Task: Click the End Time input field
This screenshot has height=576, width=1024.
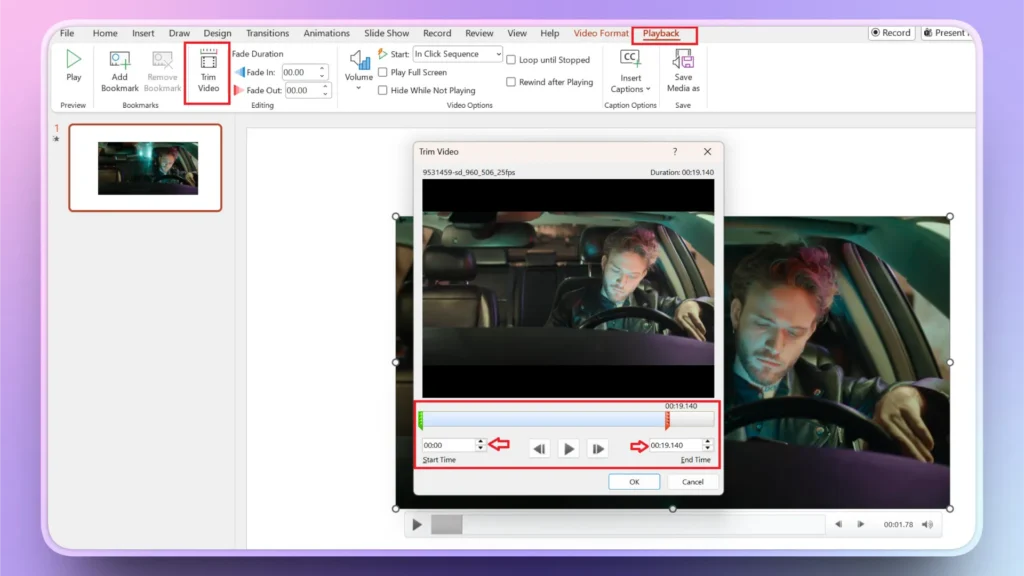Action: coord(676,445)
